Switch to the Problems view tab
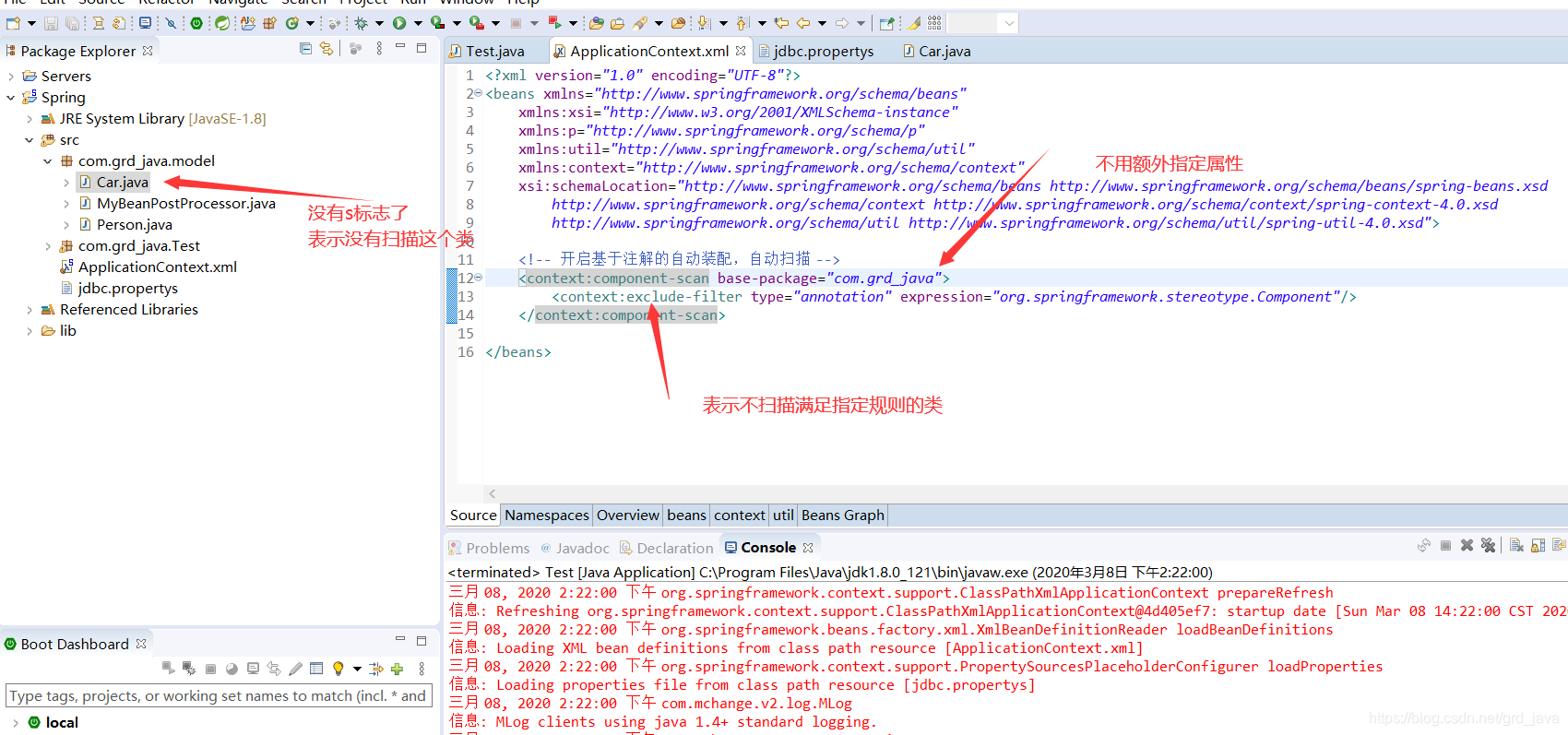This screenshot has width=1568, height=735. (x=489, y=548)
